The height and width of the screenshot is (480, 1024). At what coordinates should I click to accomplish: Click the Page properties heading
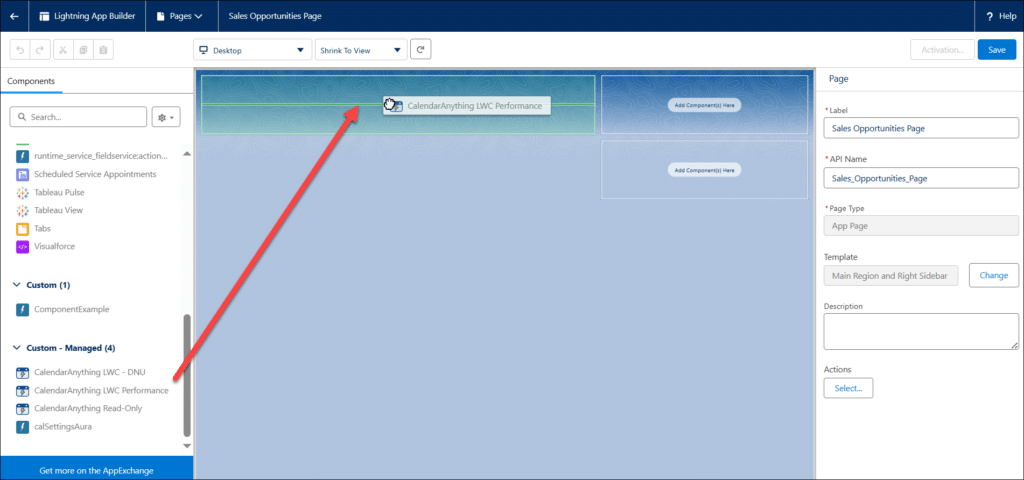pyautogui.click(x=839, y=79)
